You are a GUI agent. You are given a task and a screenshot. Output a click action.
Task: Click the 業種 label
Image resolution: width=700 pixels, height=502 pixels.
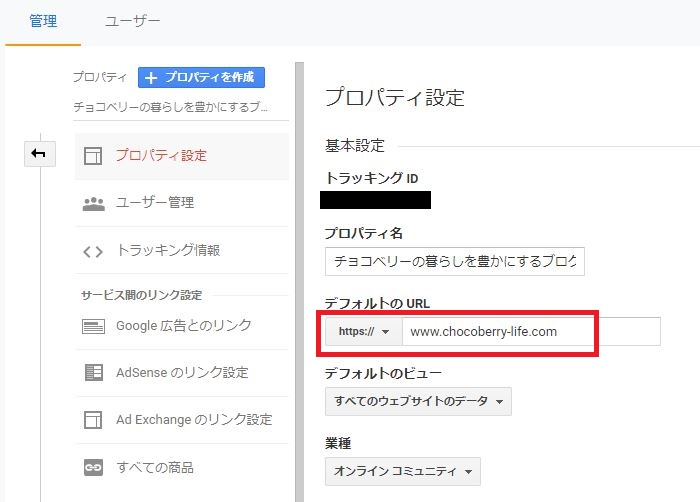pos(338,443)
